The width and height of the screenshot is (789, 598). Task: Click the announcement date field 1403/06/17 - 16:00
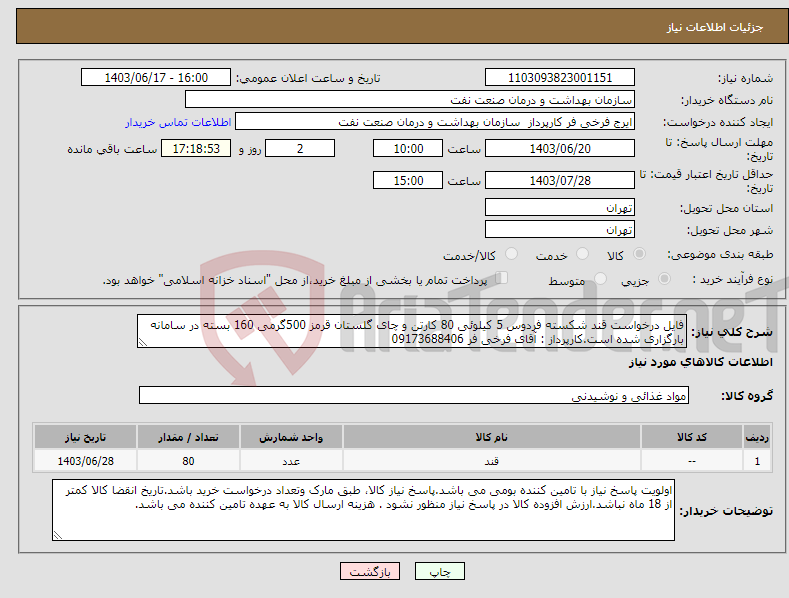click(x=155, y=78)
